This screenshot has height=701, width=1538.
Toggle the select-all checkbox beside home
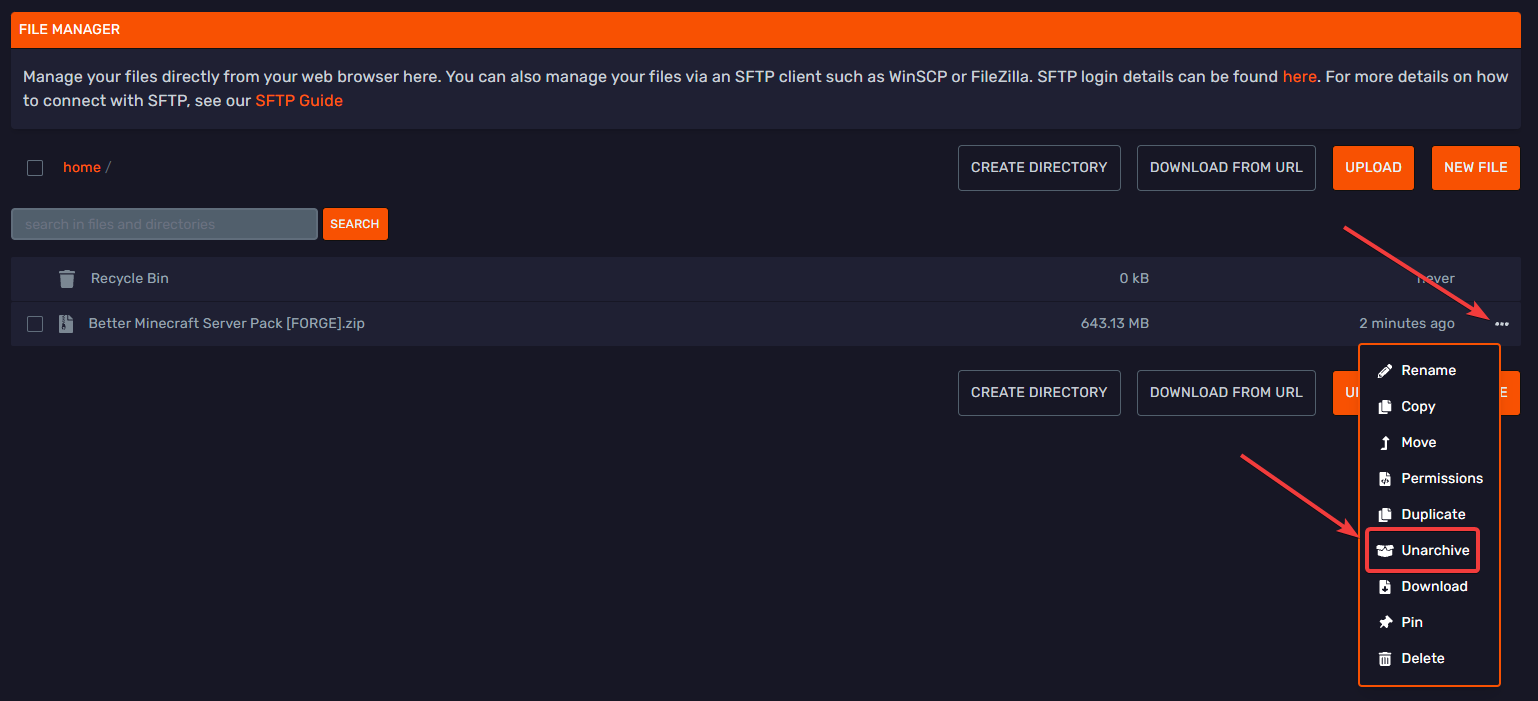pos(35,168)
